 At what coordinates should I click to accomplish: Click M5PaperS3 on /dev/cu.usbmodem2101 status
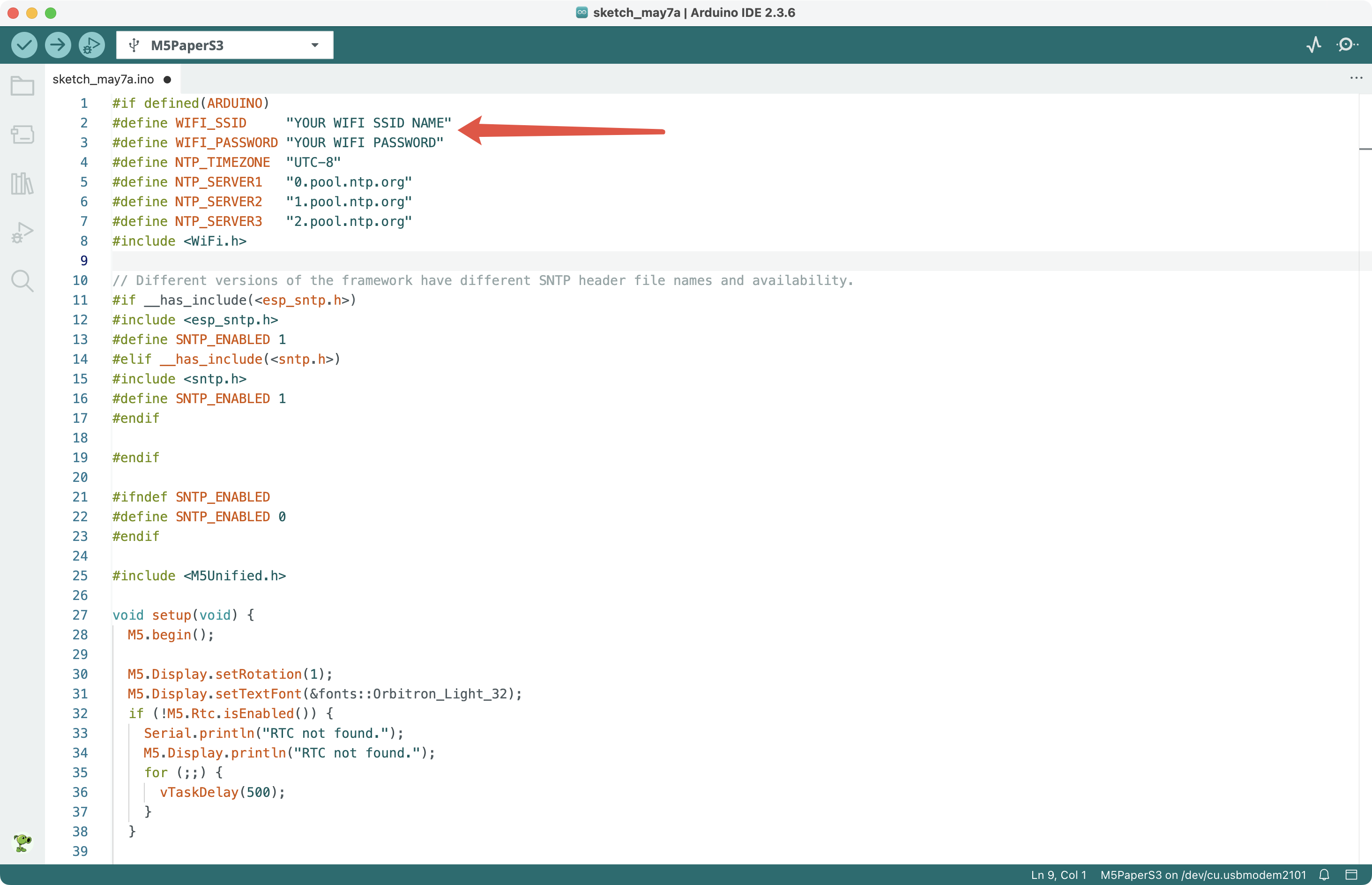tap(1203, 875)
